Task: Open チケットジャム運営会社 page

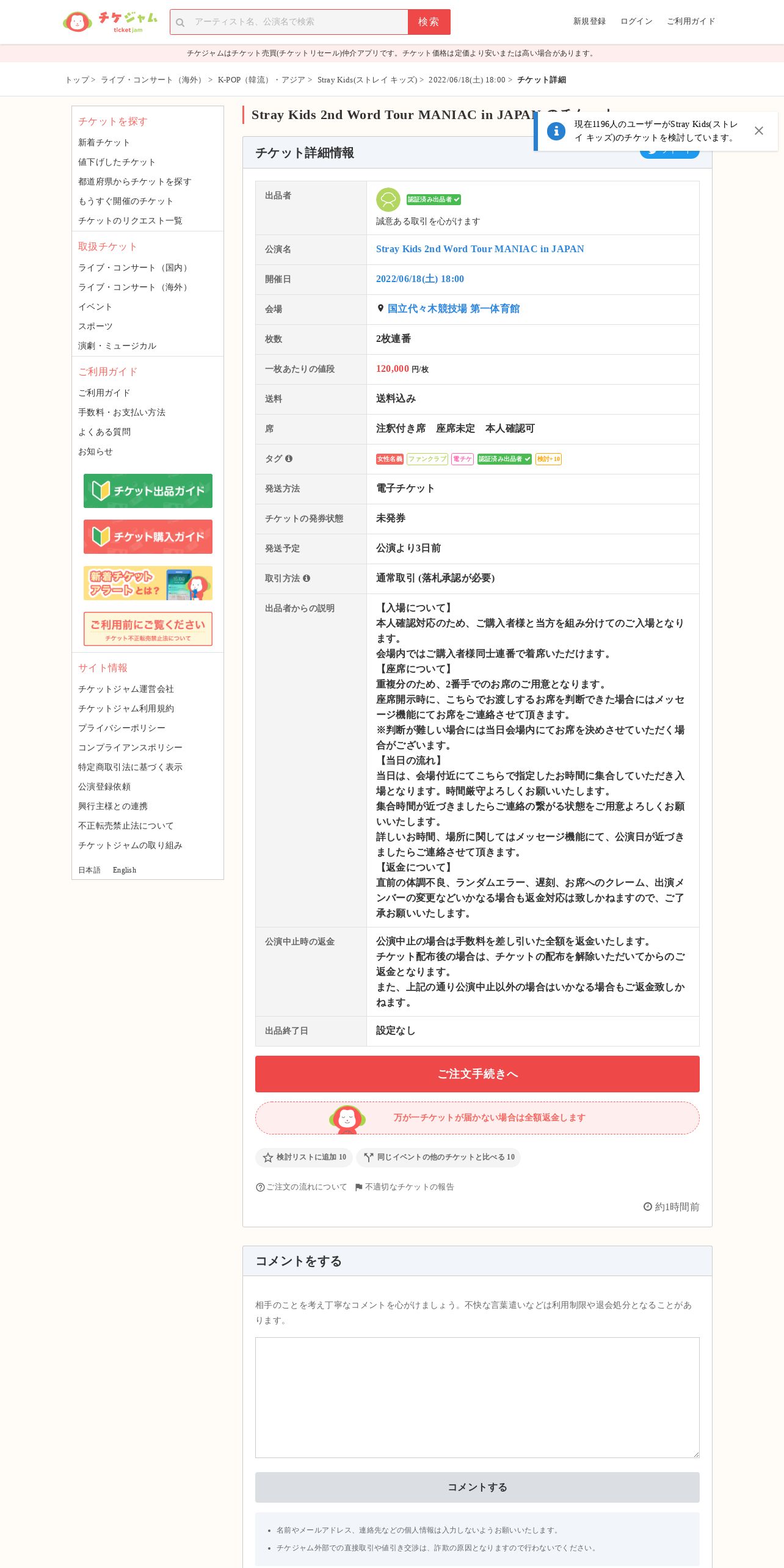Action: pyautogui.click(x=126, y=689)
